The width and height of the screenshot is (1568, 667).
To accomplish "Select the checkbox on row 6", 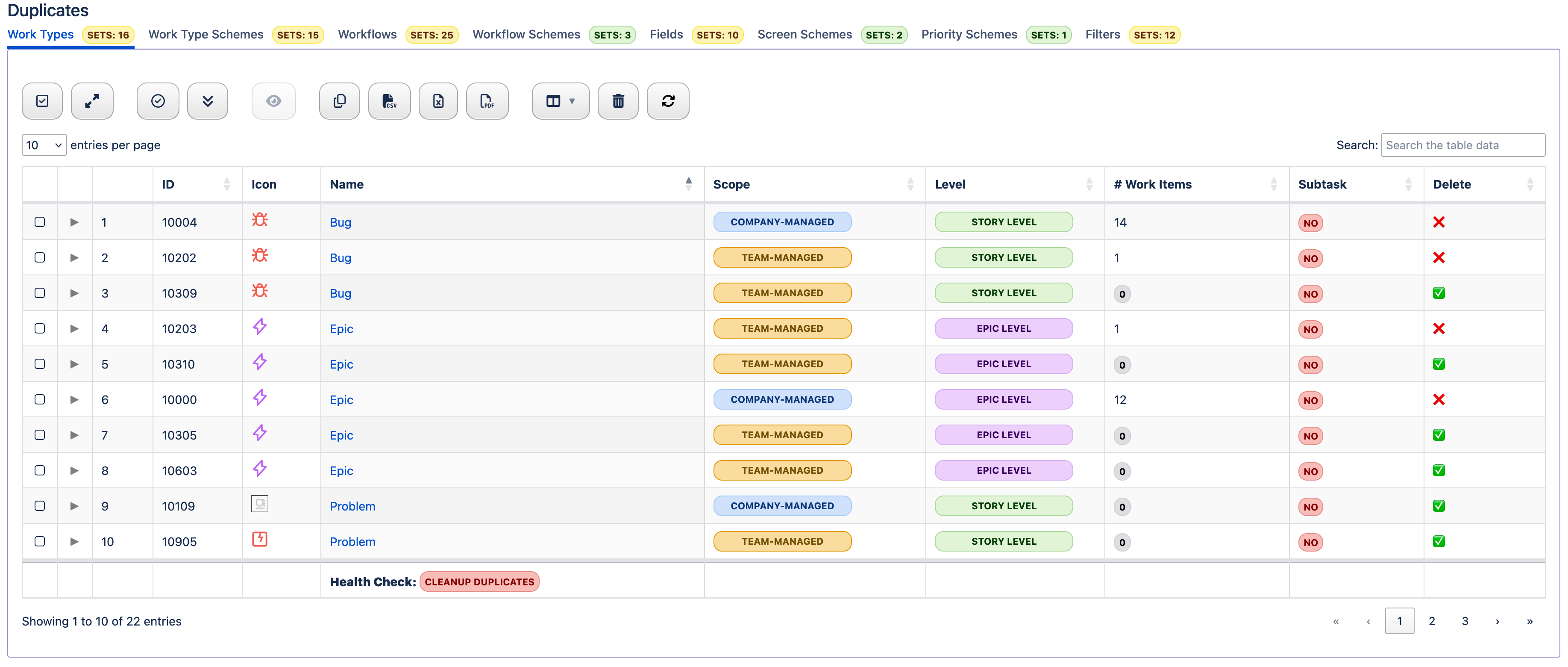I will coord(40,399).
